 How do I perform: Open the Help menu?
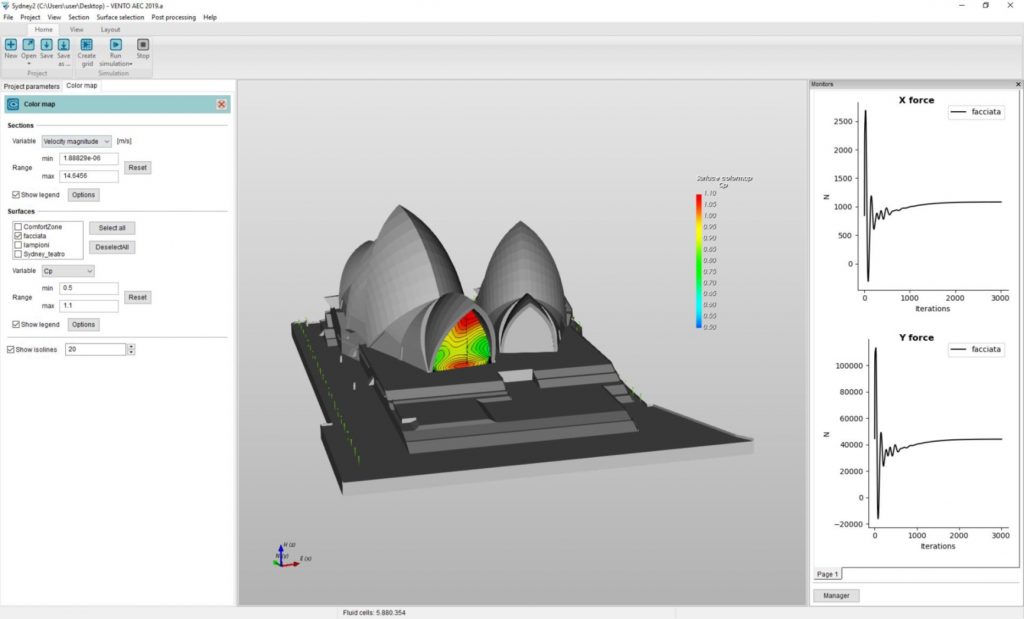click(x=210, y=18)
